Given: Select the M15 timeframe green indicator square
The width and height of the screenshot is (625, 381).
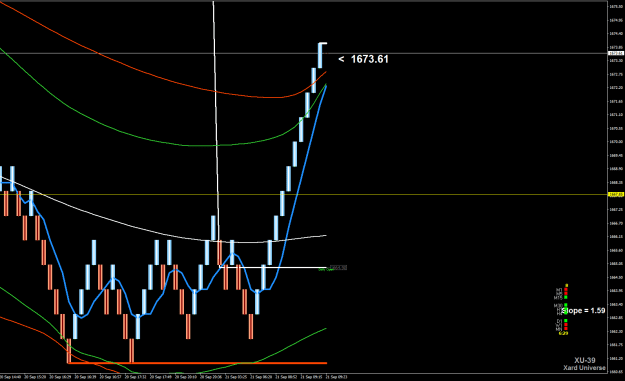Looking at the screenshot, I should [566, 297].
